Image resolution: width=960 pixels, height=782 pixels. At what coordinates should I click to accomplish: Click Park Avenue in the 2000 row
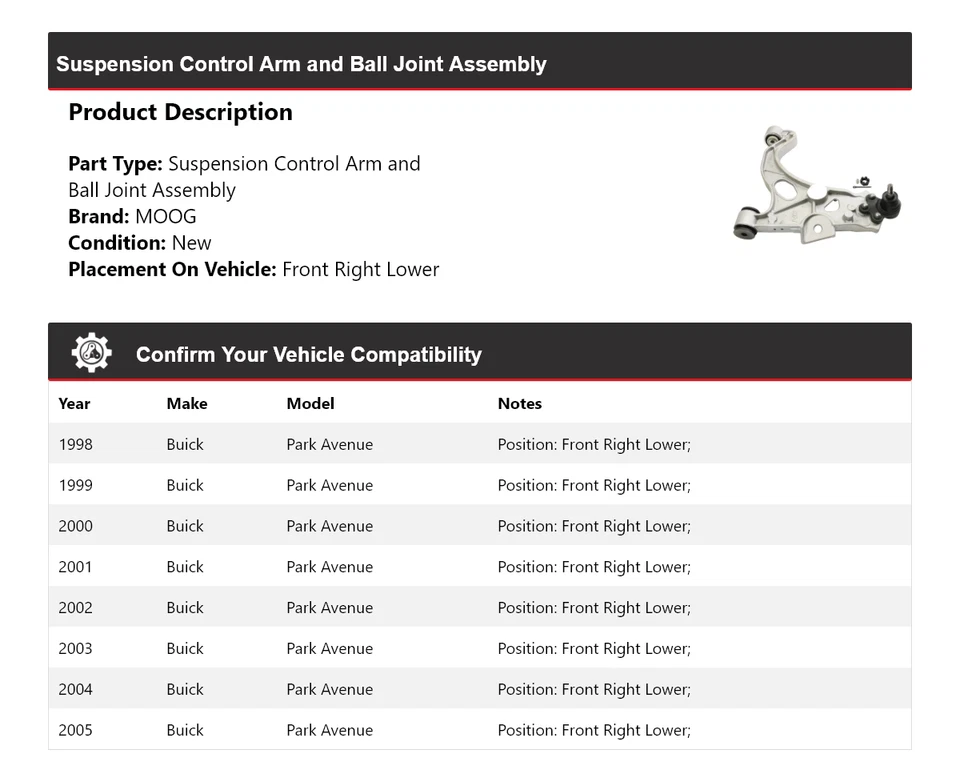329,527
